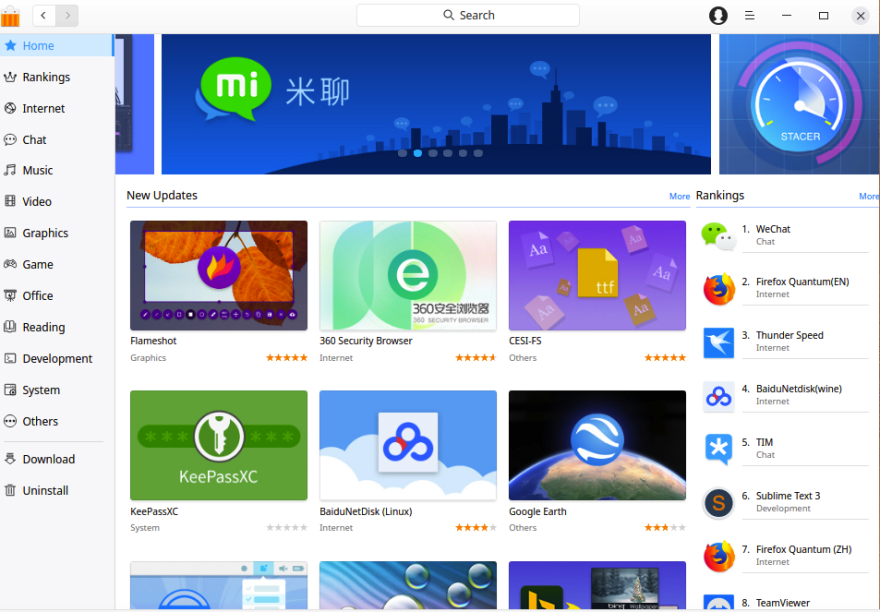This screenshot has width=880, height=612.
Task: Click the Others ellipsis icon in sidebar
Action: coord(10,421)
